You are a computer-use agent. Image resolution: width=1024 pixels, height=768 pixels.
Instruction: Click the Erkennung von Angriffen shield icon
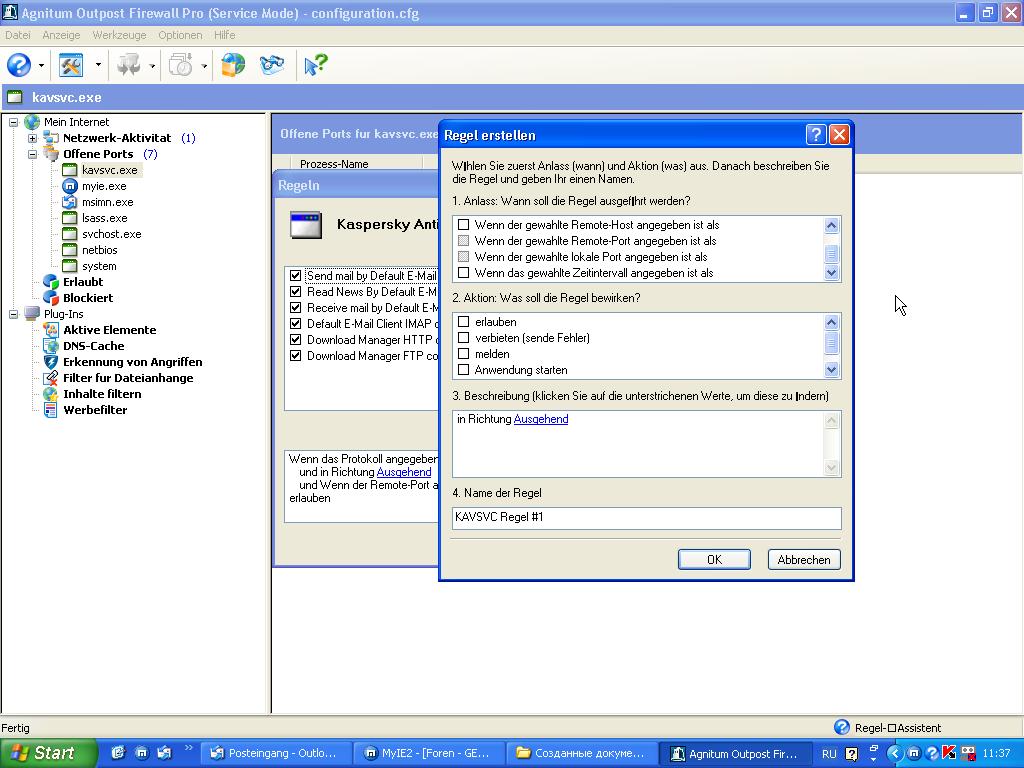tap(51, 362)
